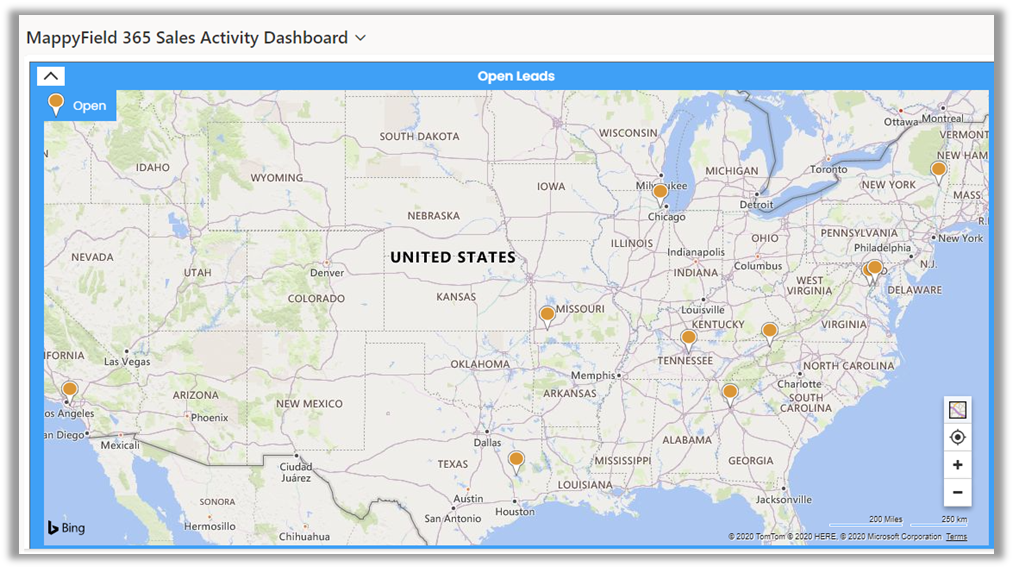Click the MappyField 365 Sales Activity Dashboard title
Viewport: 1014px width, 569px height.
tap(187, 38)
